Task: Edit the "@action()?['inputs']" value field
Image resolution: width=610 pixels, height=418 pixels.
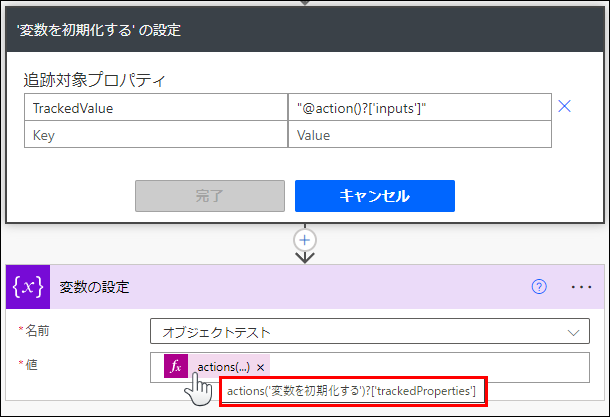Action: (420, 107)
